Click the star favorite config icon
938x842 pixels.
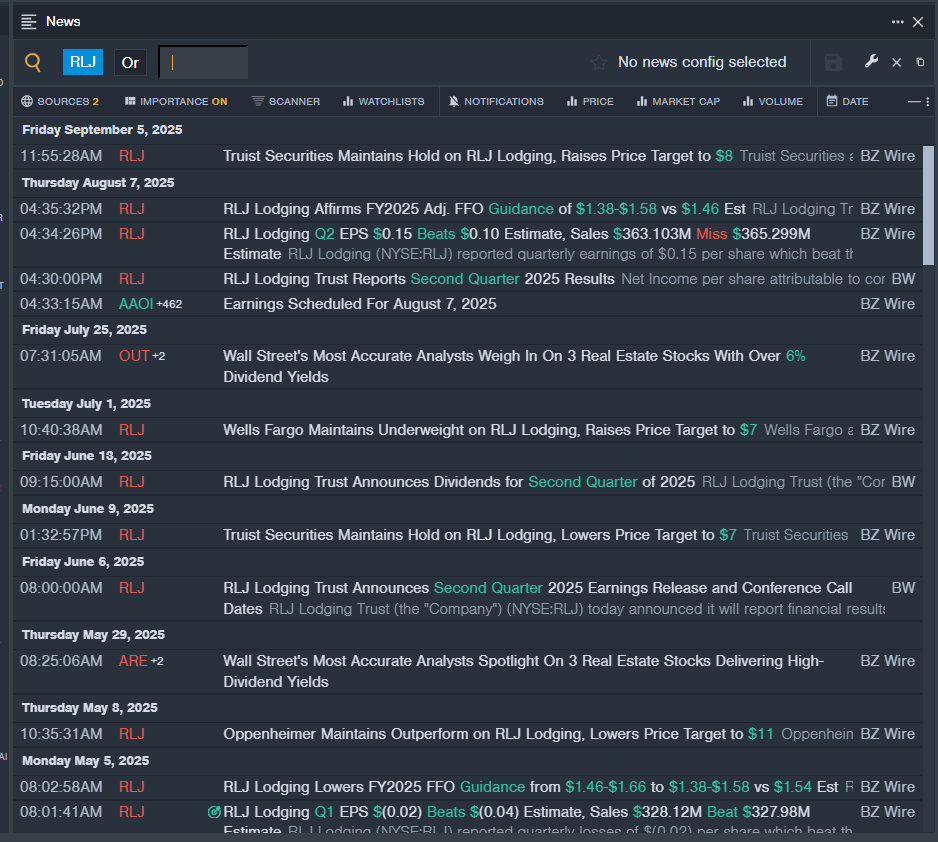coord(599,62)
